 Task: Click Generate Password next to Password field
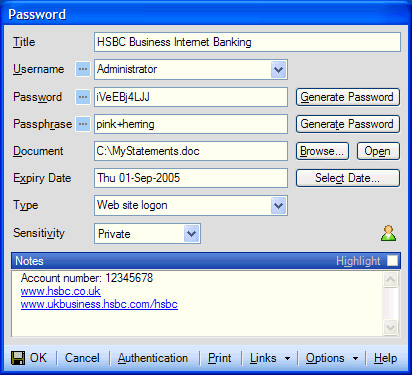(348, 97)
